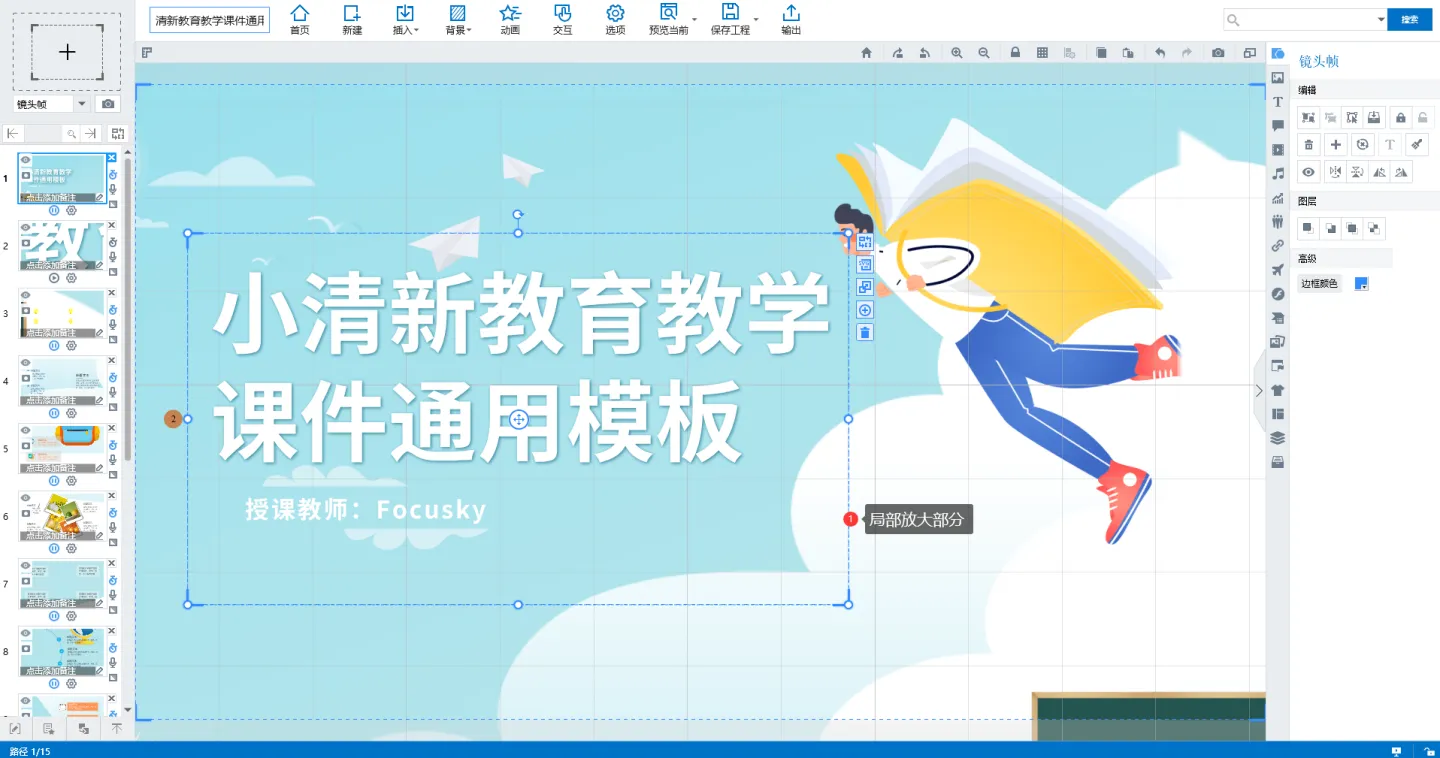The width and height of the screenshot is (1440, 758).
Task: Click the 输出 export button
Action: [x=791, y=19]
